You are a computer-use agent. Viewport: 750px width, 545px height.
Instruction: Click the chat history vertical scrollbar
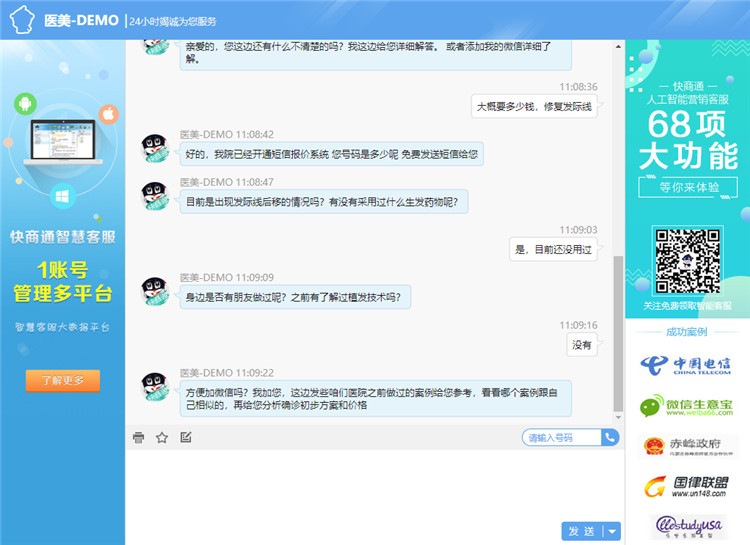pyautogui.click(x=617, y=330)
